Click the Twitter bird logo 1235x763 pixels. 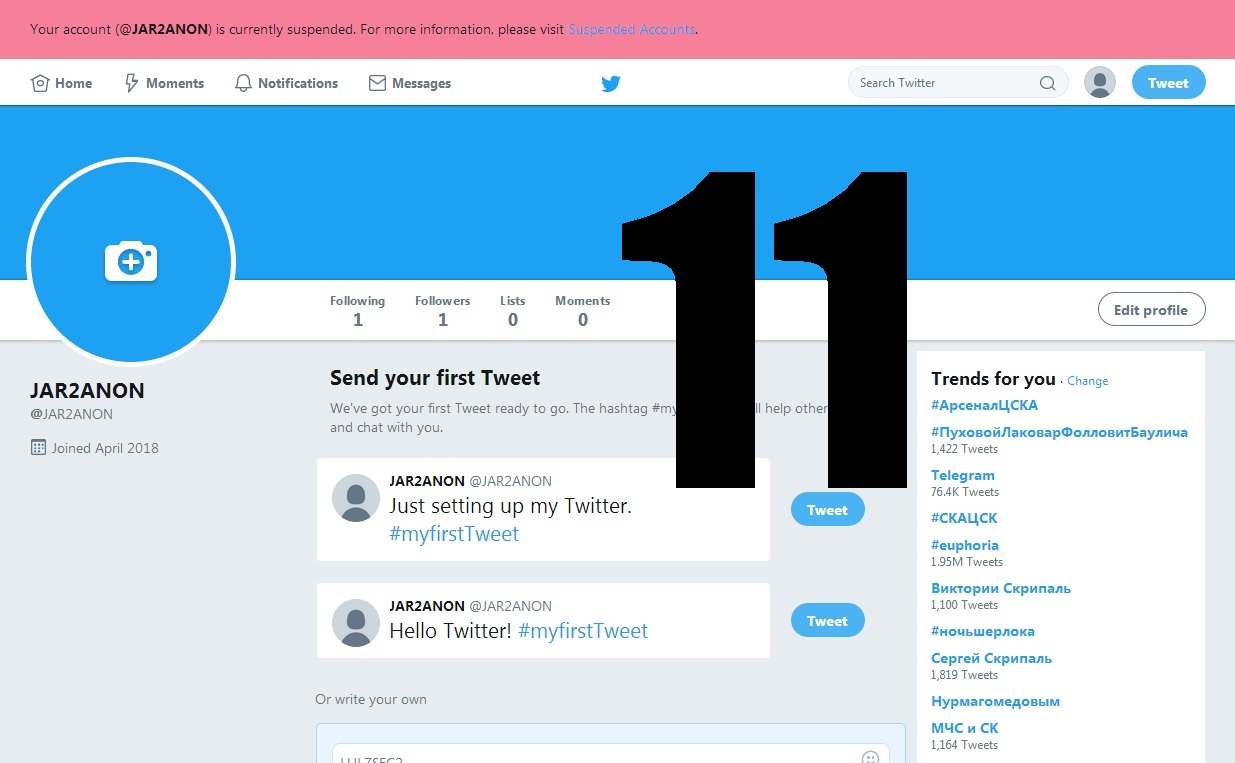click(x=611, y=83)
